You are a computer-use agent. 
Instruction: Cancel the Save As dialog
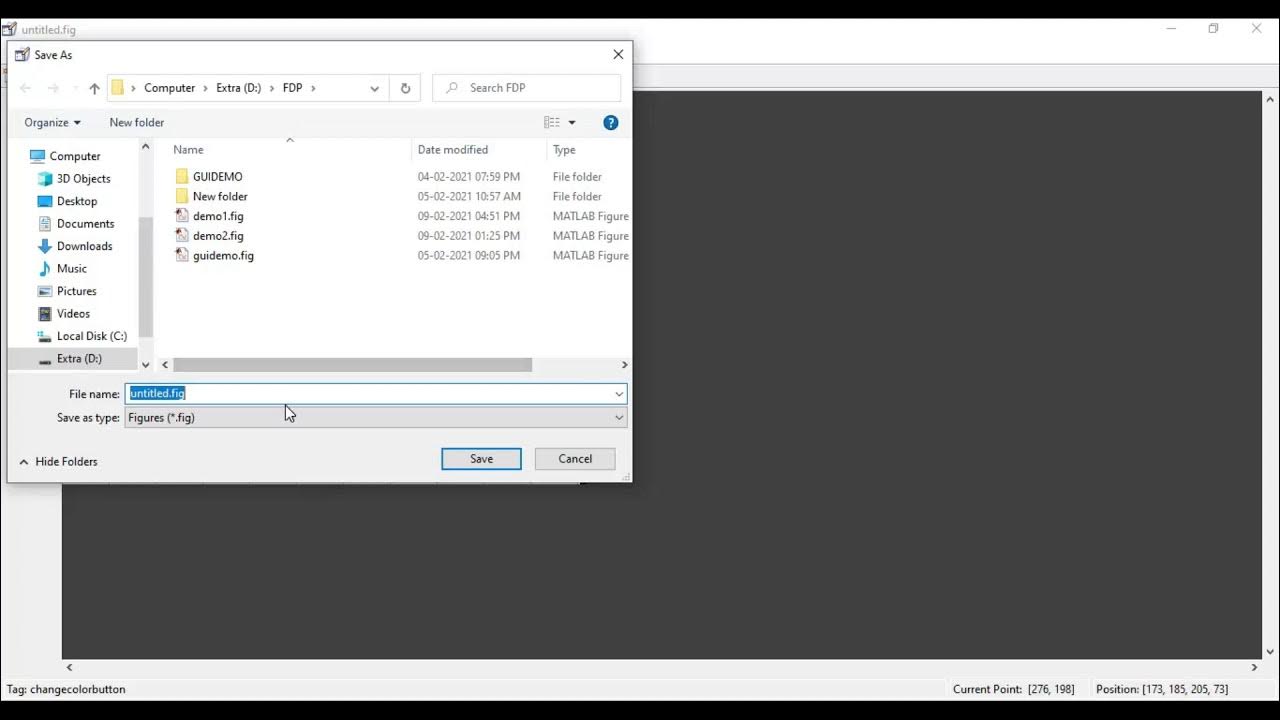click(575, 459)
